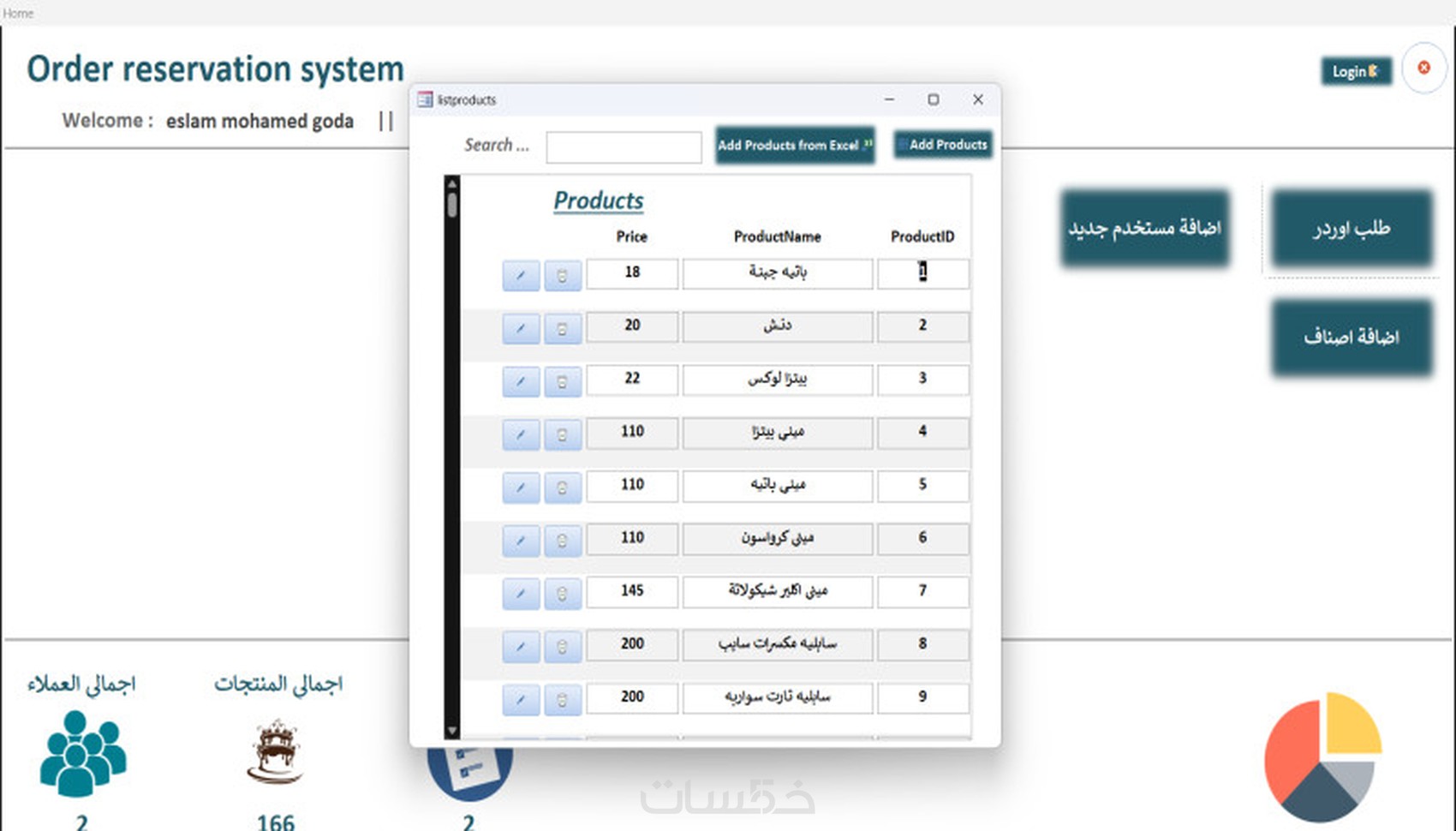Close the listproducts window
The height and width of the screenshot is (831, 1456).
(x=977, y=99)
